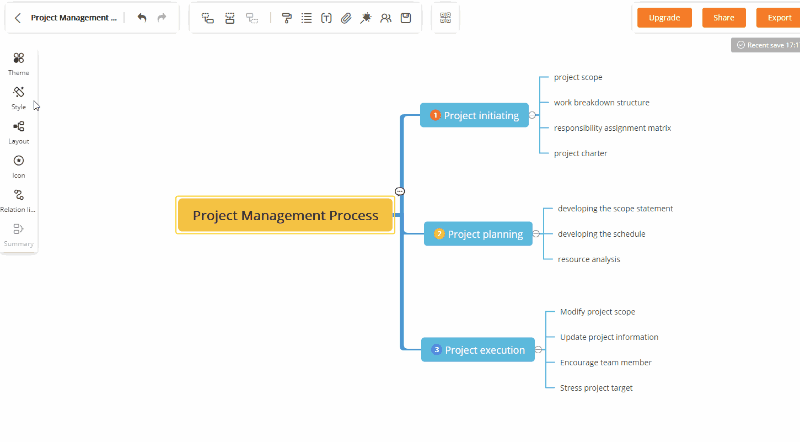Image resolution: width=800 pixels, height=442 pixels.
Task: Open the QR code icon
Action: 445,18
